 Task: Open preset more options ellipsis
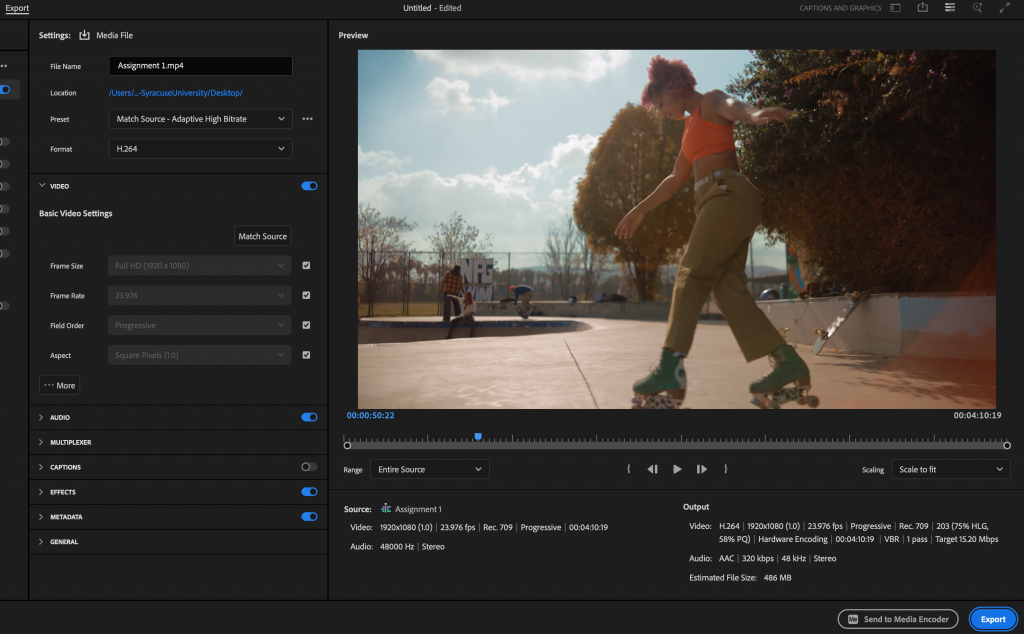(x=308, y=119)
